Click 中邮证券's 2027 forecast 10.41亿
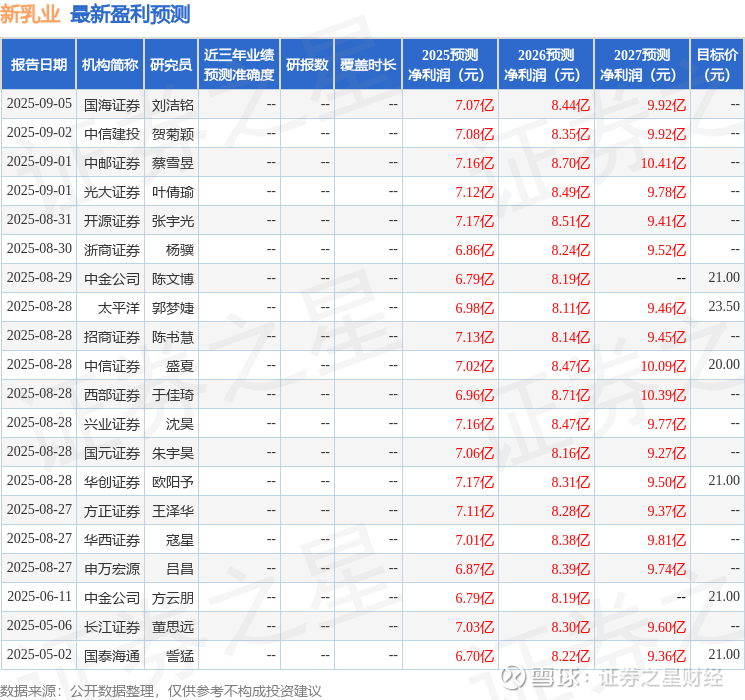This screenshot has height=700, width=745. coord(663,163)
